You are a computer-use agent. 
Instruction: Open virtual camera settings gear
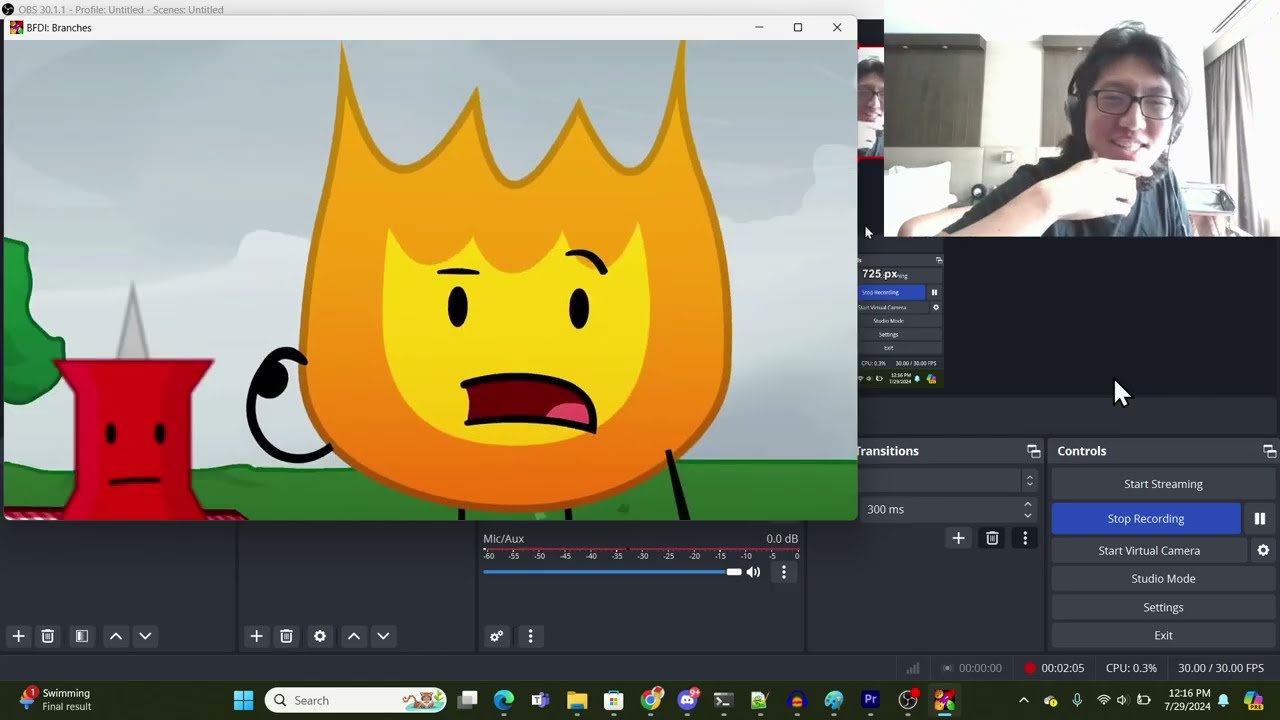(1263, 550)
